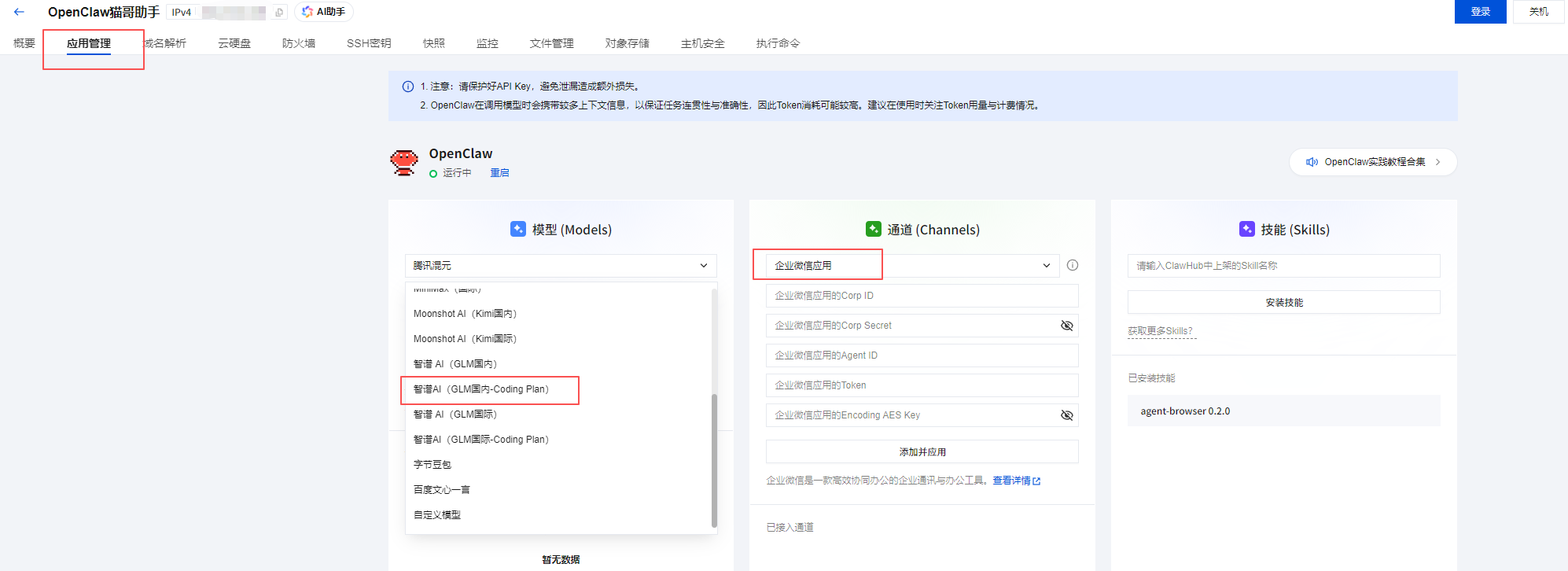Open OpenClaw实践教程合集 chevron link
The image size is (1568, 571).
(1437, 162)
